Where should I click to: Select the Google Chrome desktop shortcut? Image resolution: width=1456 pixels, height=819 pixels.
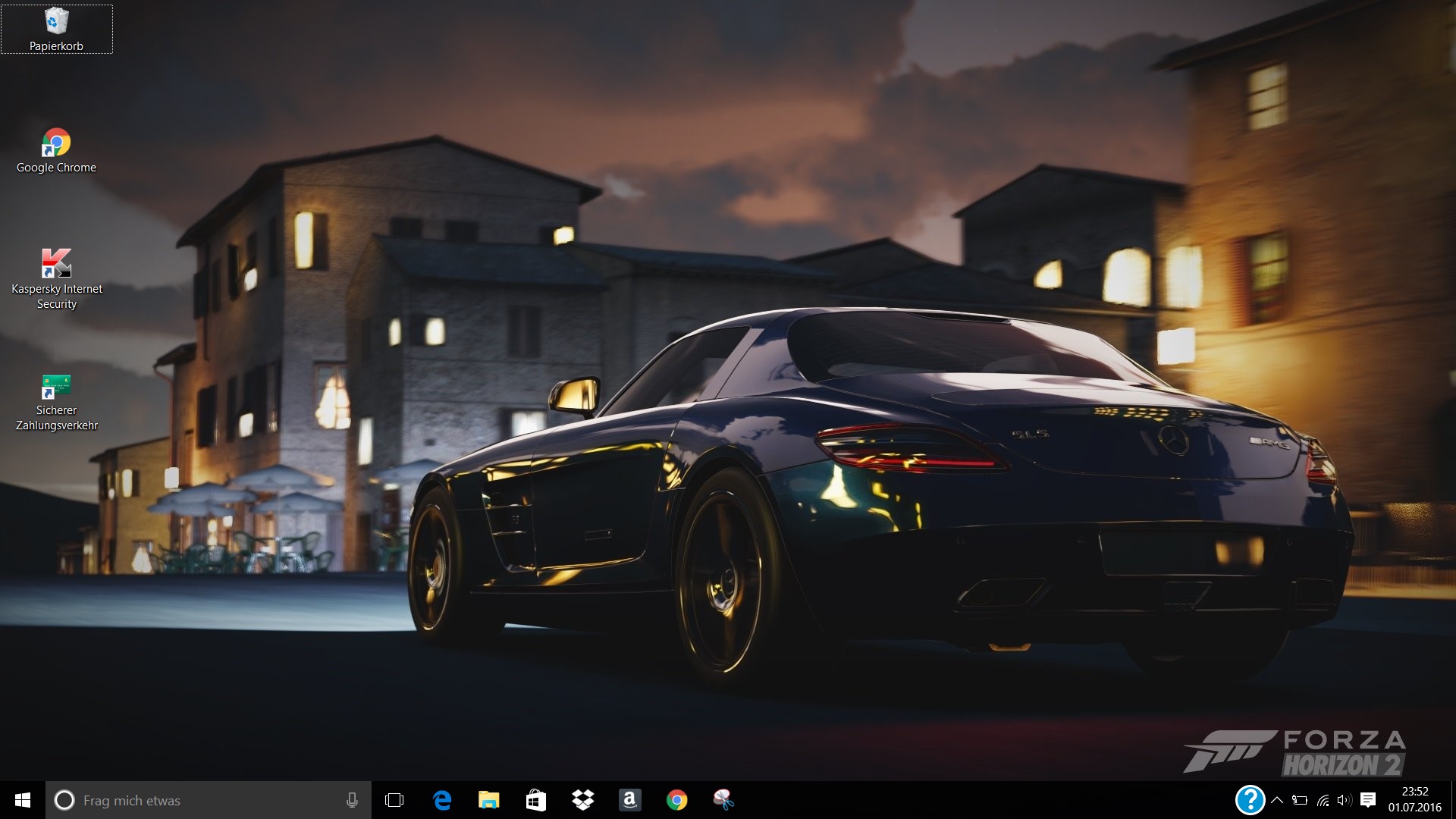tap(57, 150)
